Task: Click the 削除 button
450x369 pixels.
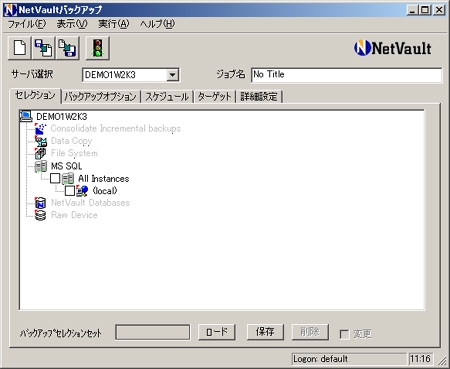Action: tap(310, 332)
